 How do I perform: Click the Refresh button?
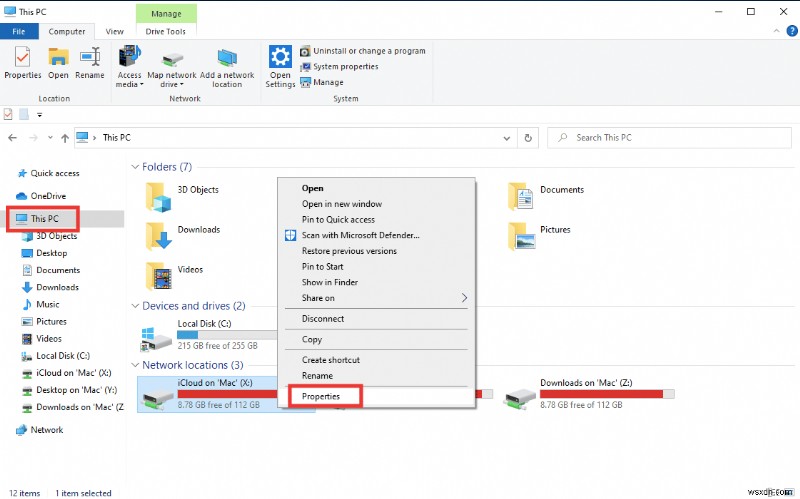(x=528, y=138)
